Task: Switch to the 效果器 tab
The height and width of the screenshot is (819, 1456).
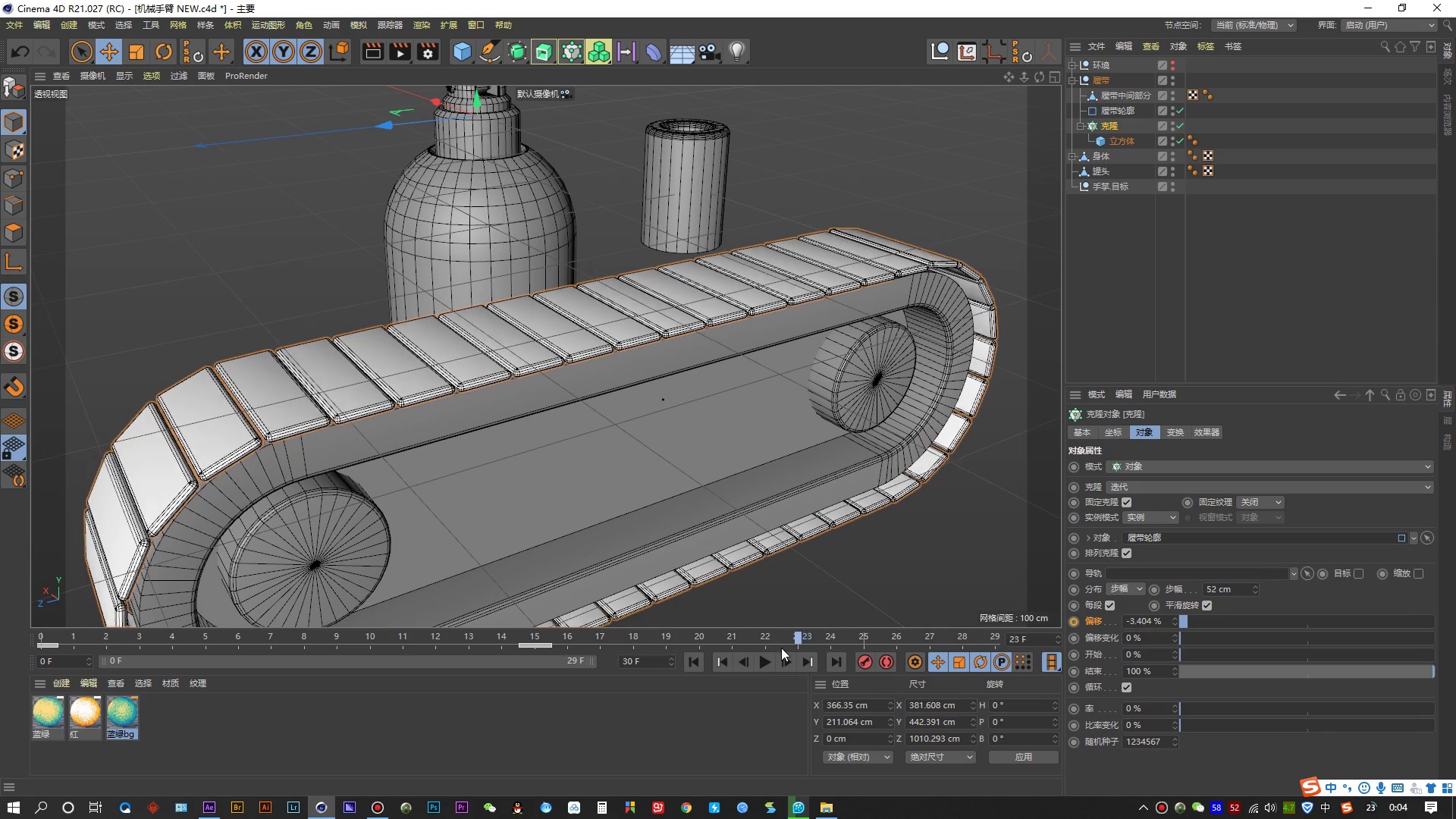Action: point(1207,432)
